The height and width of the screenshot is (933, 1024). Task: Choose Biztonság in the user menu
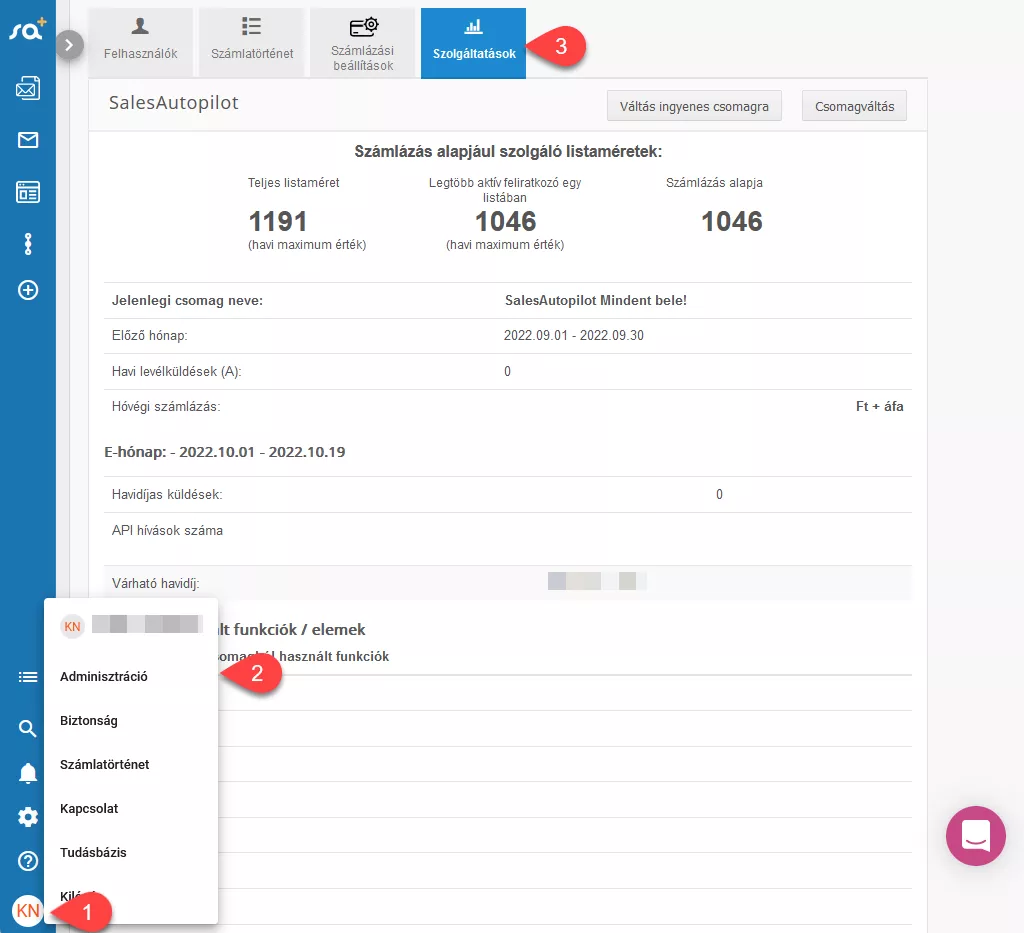tap(89, 721)
